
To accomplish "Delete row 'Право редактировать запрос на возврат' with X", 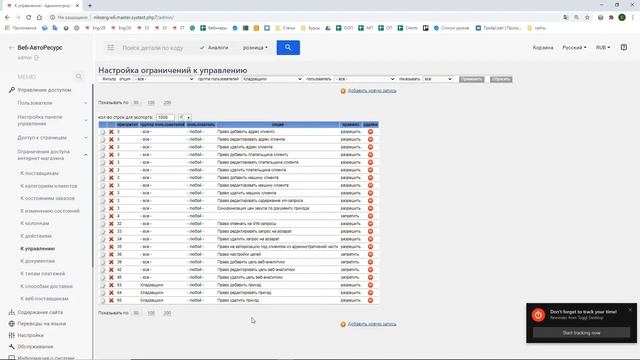I will click(111, 231).
